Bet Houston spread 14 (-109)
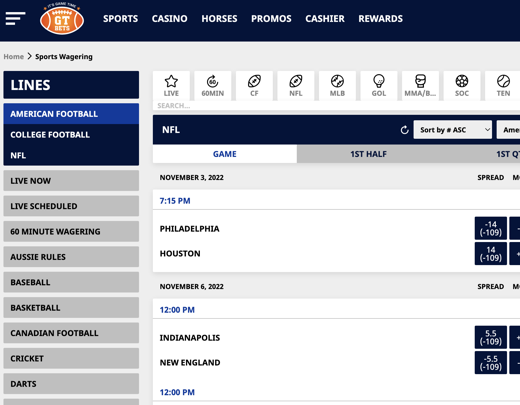Screen dimensions: 520x405 click(x=491, y=254)
